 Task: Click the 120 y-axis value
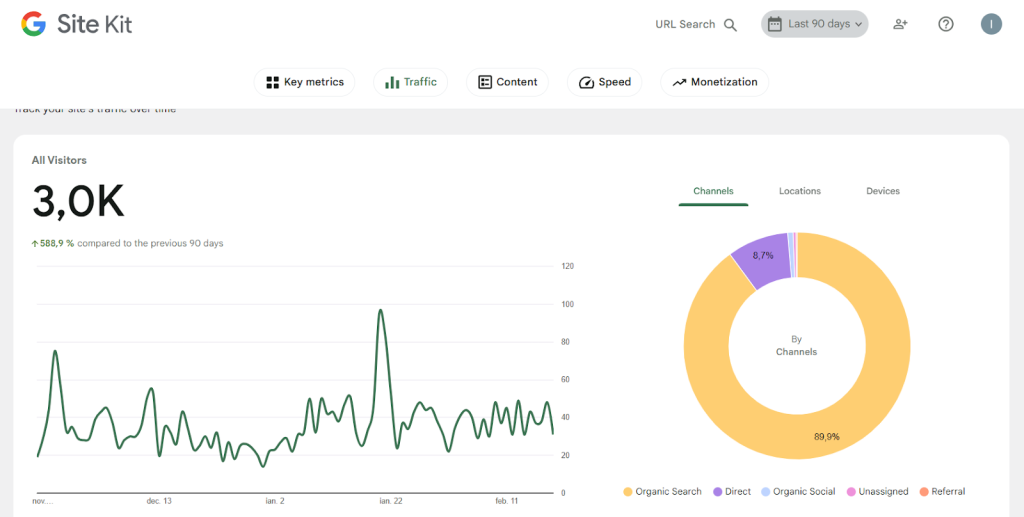(x=568, y=266)
